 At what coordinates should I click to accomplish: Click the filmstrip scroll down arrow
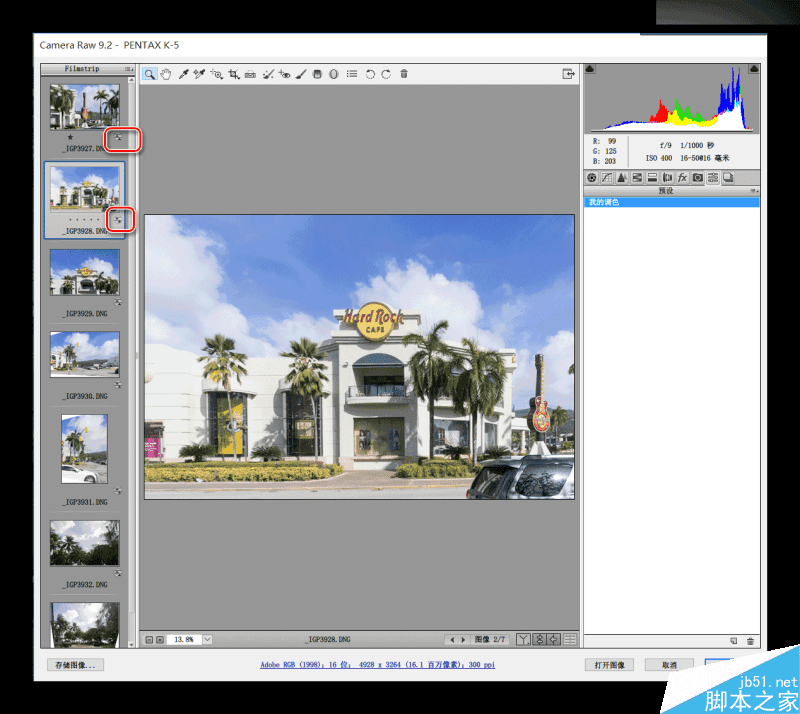click(x=131, y=645)
